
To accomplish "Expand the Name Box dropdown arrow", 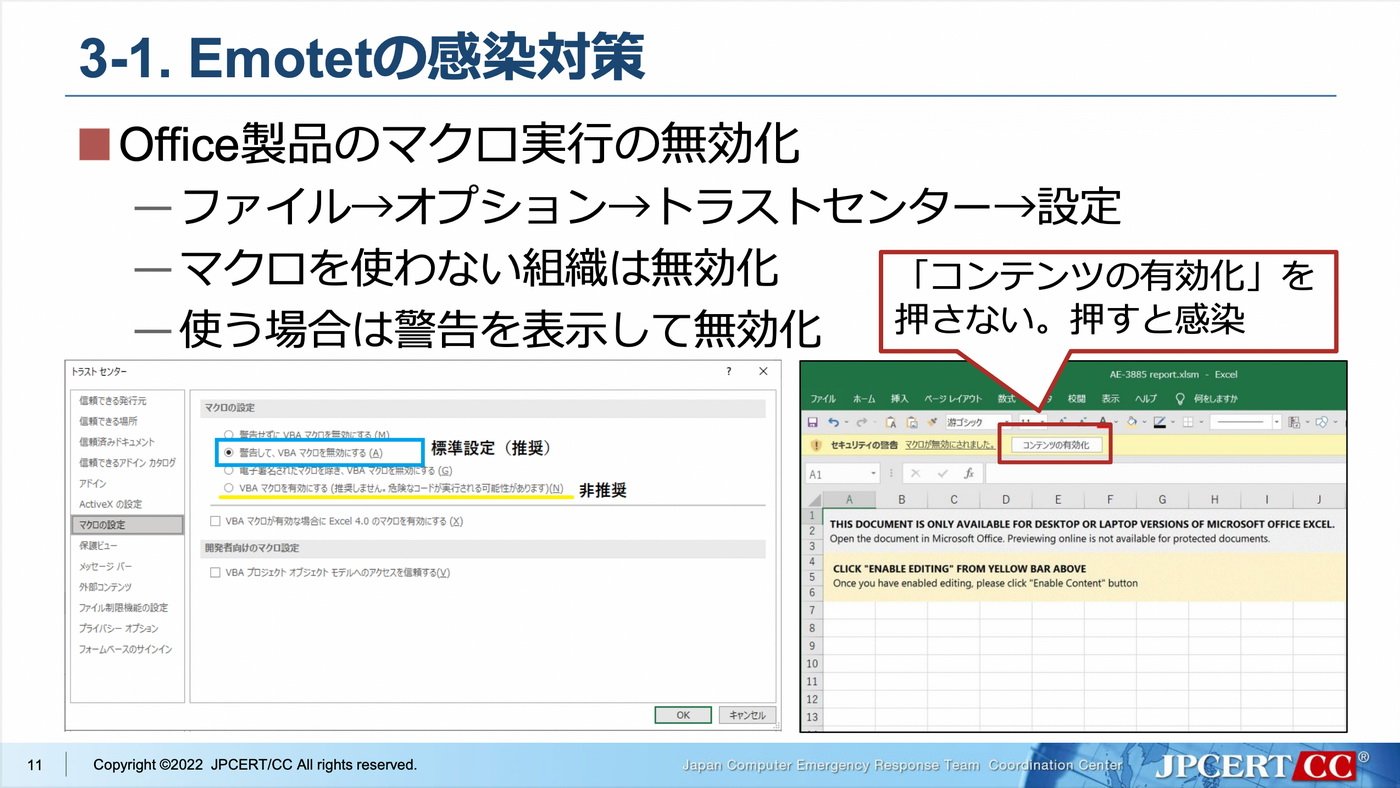I will tap(874, 473).
